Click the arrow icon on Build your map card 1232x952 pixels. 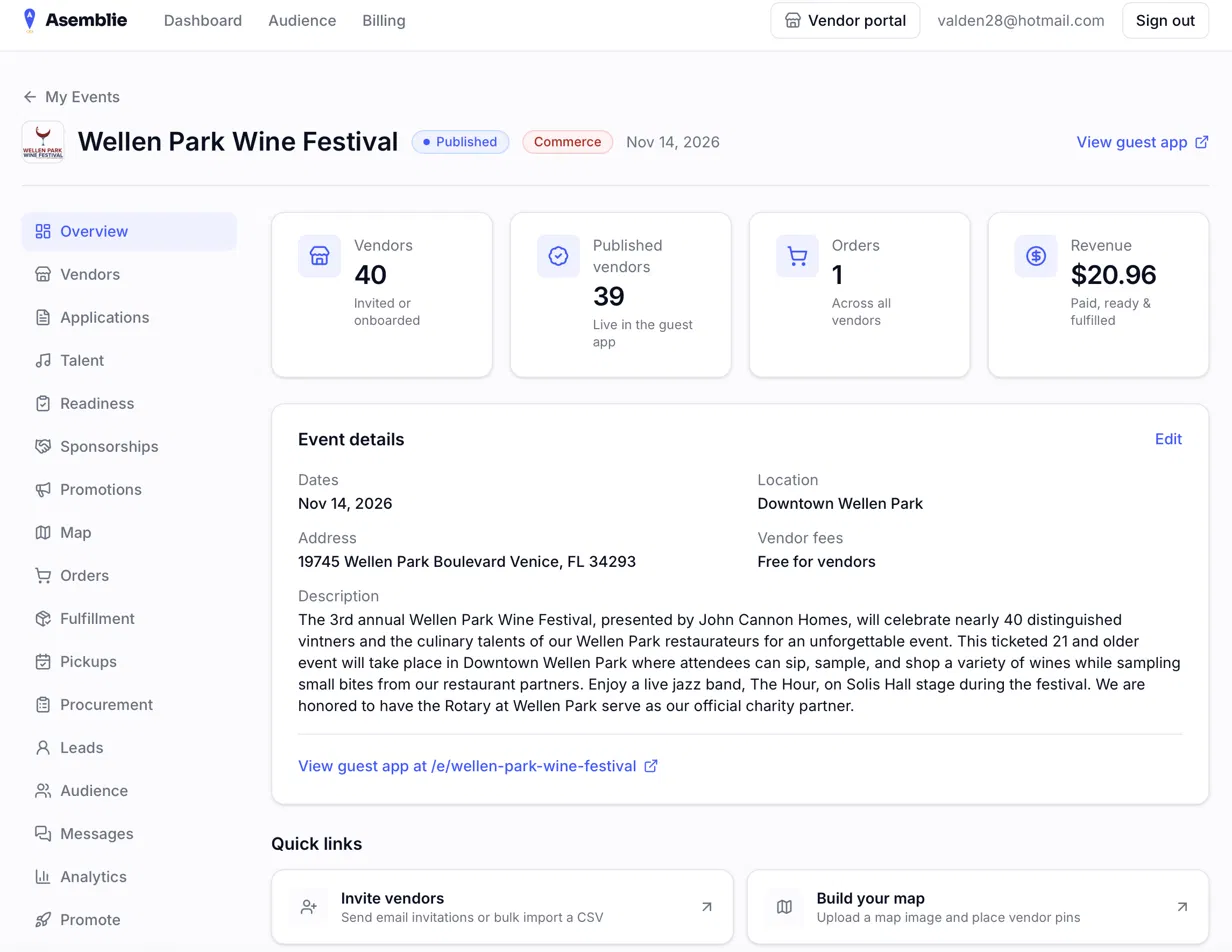1182,907
